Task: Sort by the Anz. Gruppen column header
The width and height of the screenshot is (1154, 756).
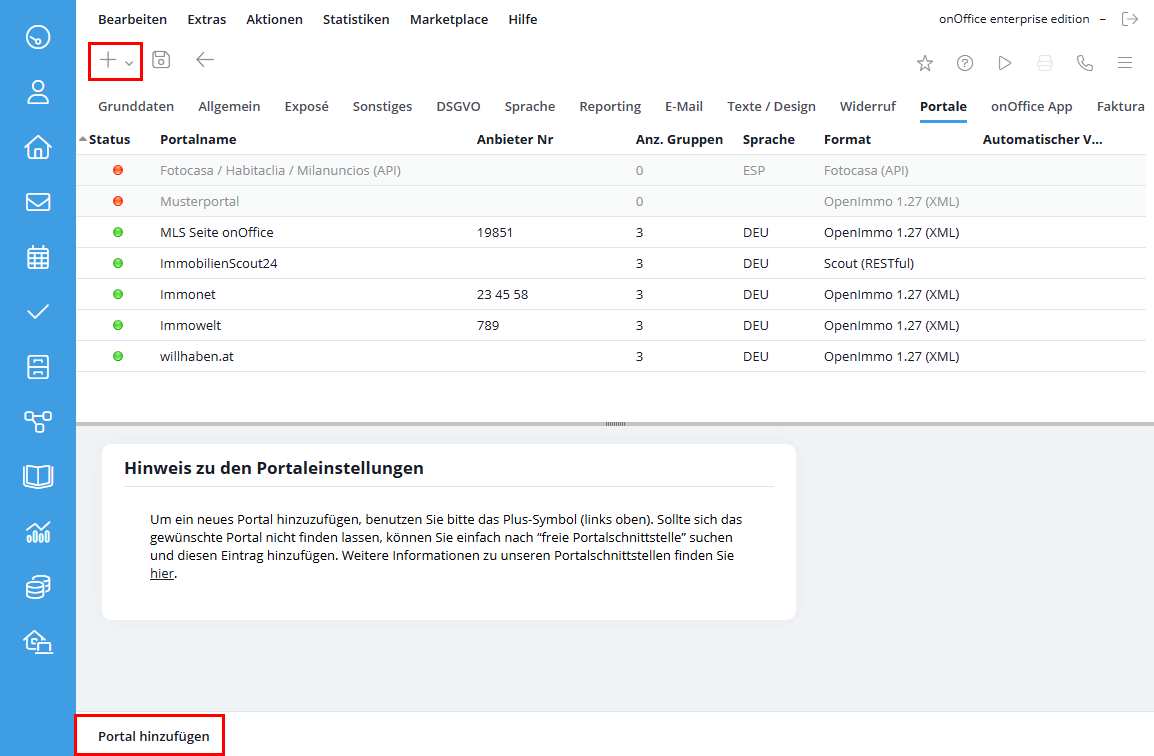Action: [x=679, y=140]
